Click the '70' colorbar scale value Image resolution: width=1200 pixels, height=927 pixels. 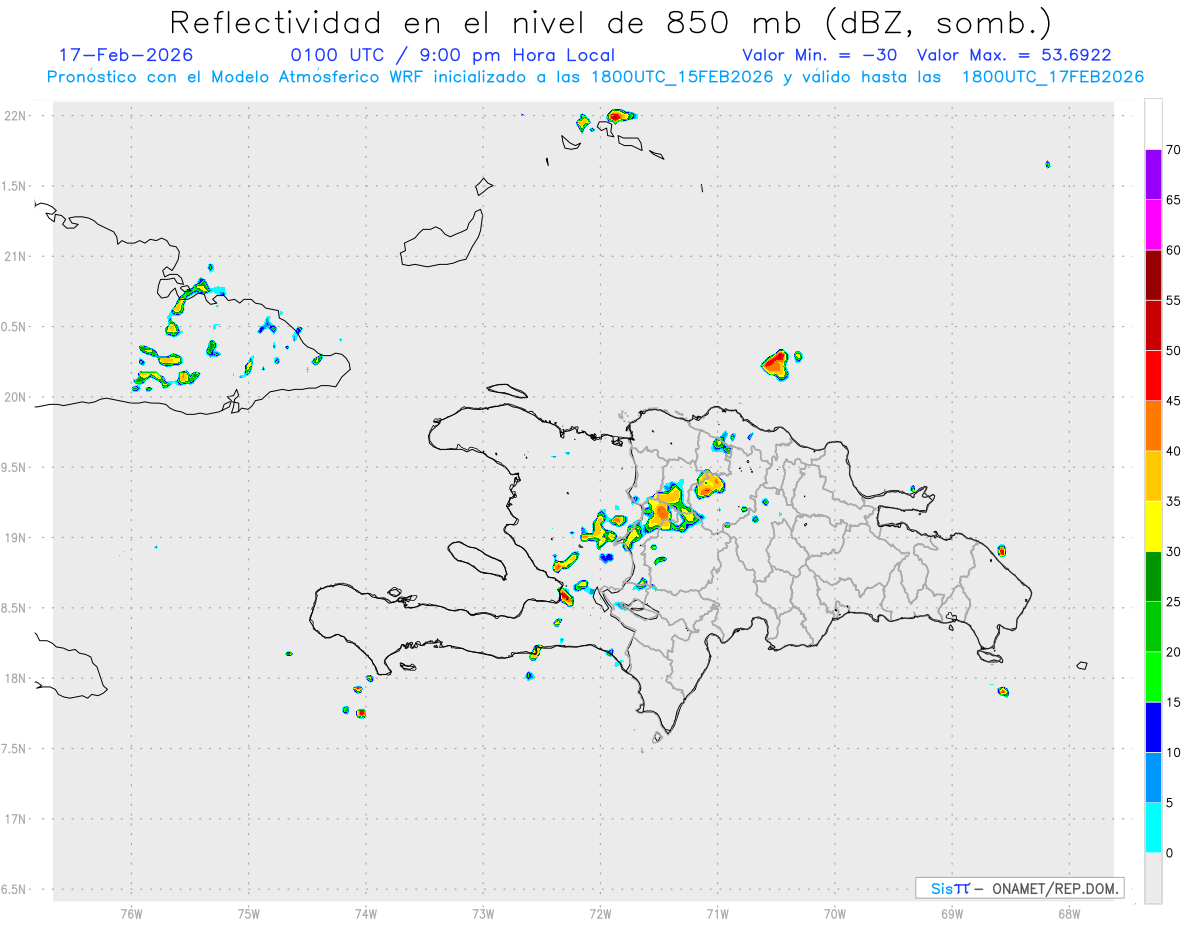coord(1173,150)
